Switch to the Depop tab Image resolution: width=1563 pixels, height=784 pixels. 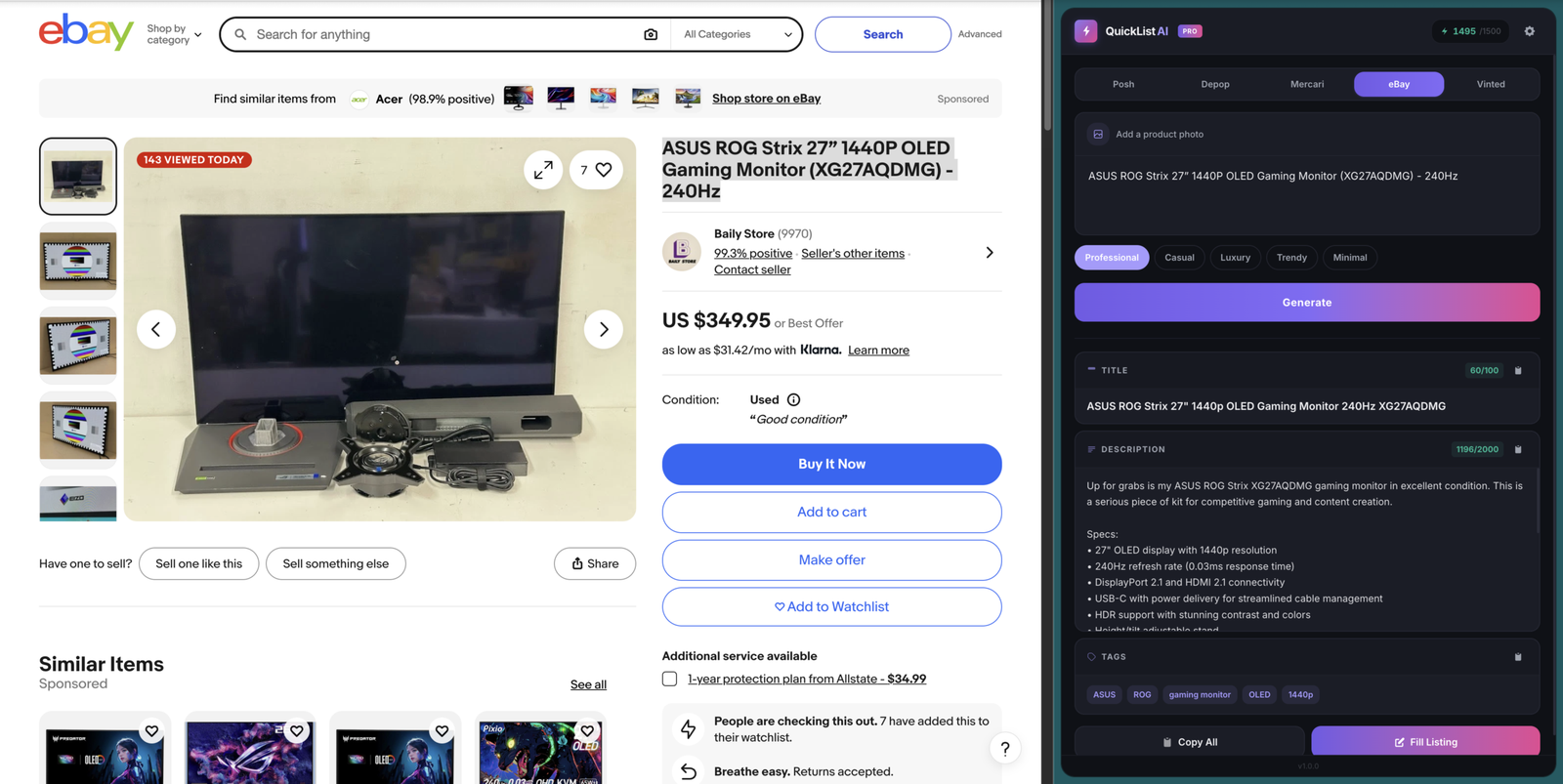click(x=1215, y=84)
